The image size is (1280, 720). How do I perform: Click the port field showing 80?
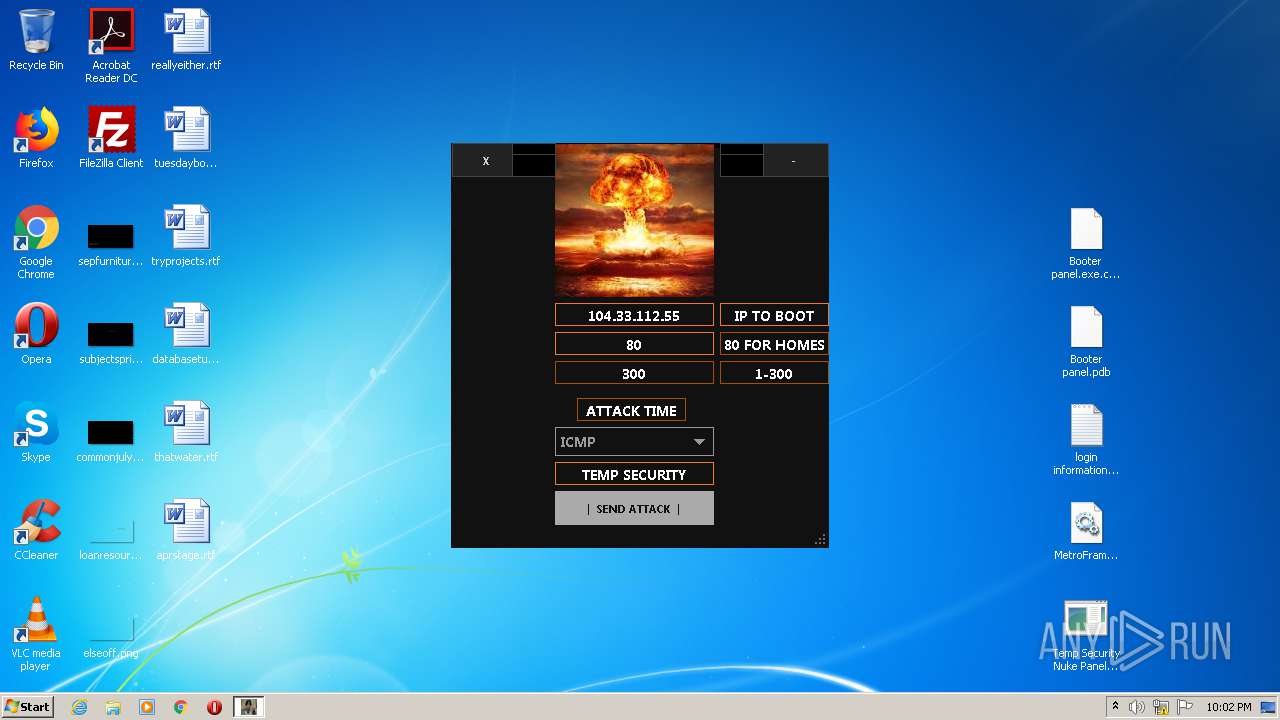click(x=634, y=345)
